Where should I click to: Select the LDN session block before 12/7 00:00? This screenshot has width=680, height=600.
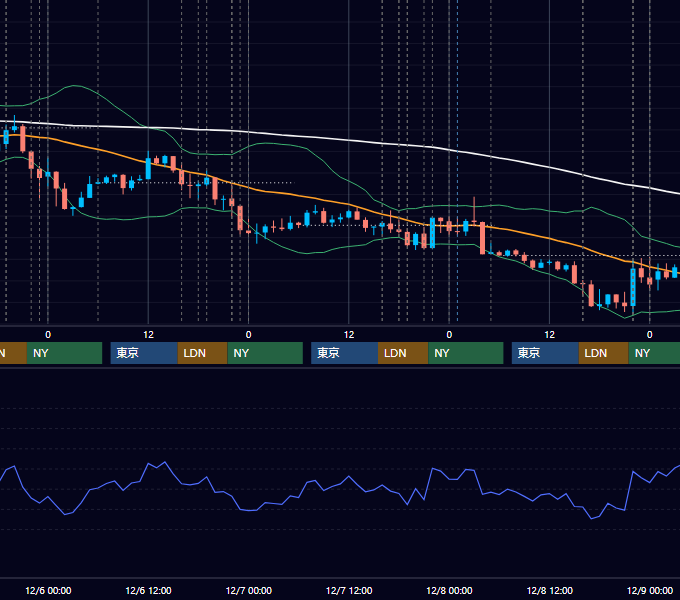[x=203, y=353]
